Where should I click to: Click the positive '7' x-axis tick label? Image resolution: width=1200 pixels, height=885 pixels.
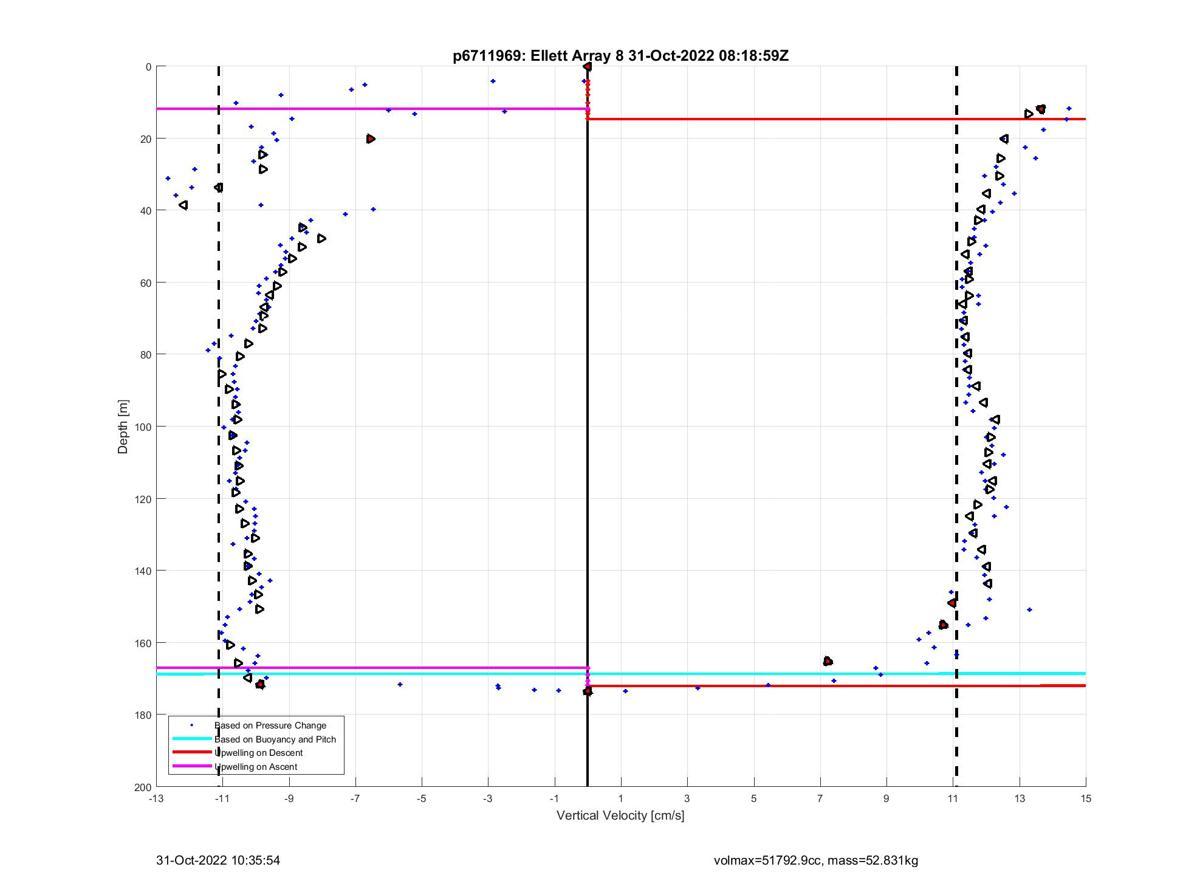820,798
